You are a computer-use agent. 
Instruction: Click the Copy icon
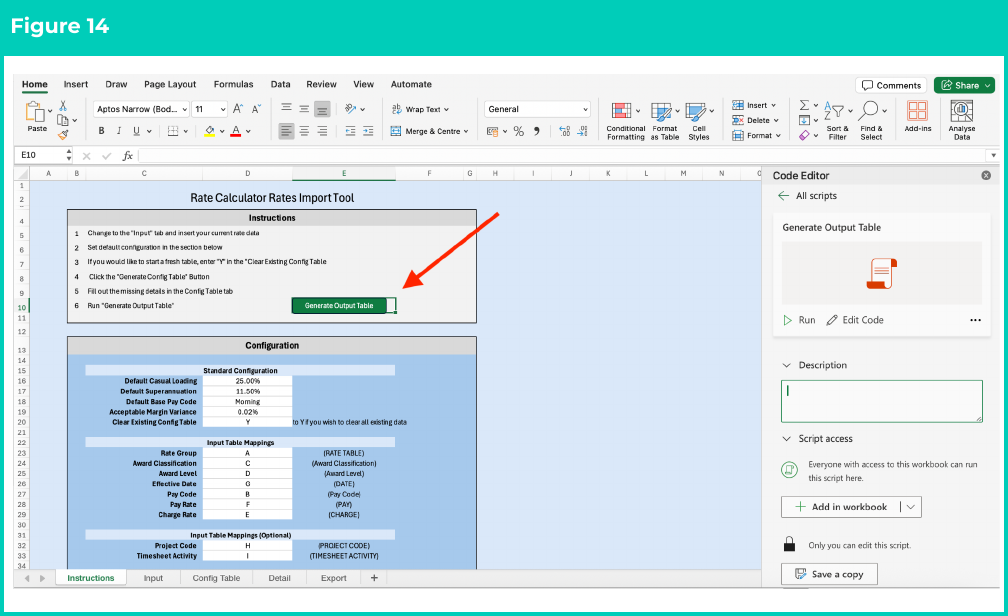[x=62, y=120]
